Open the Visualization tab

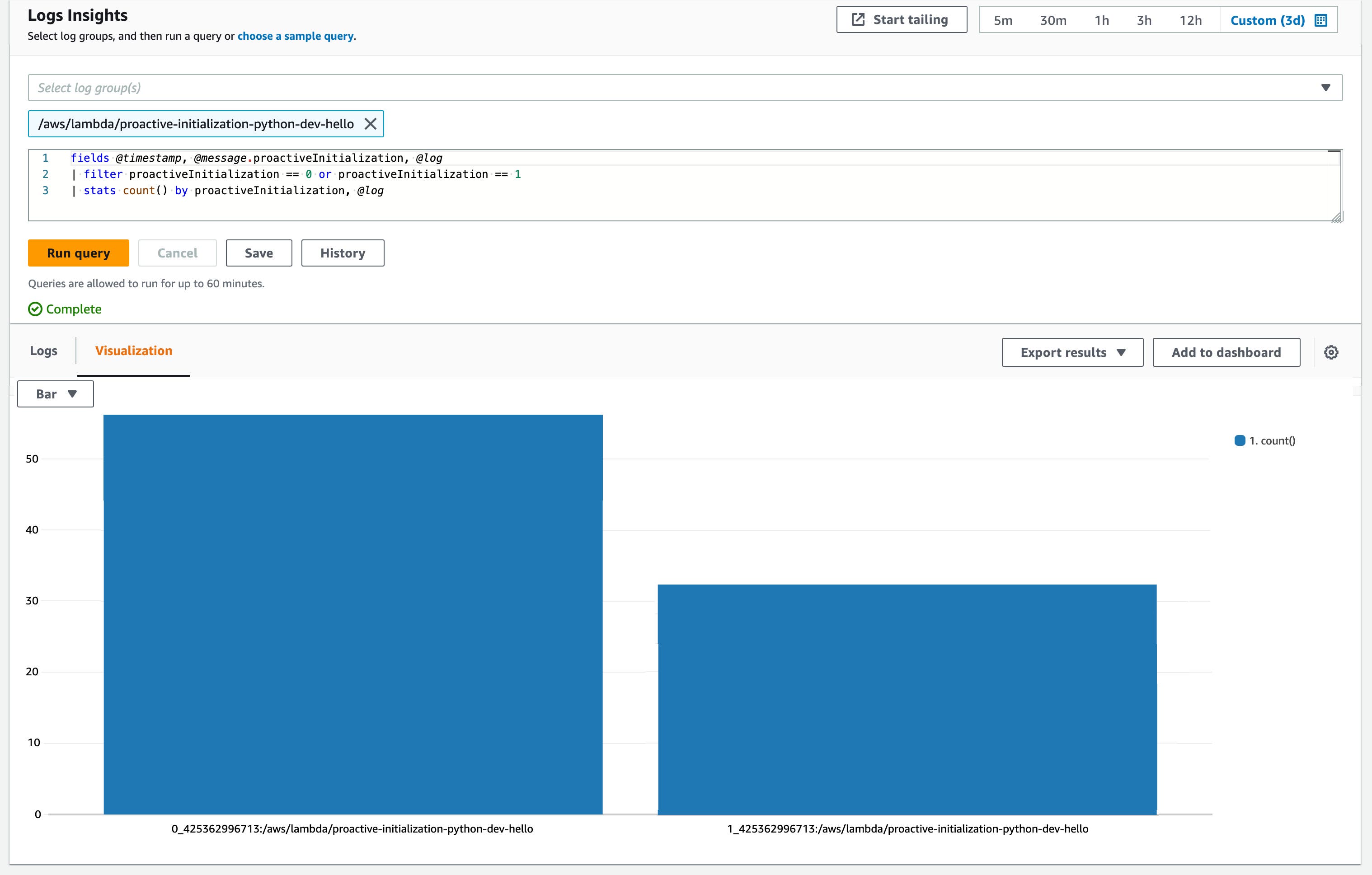tap(135, 351)
